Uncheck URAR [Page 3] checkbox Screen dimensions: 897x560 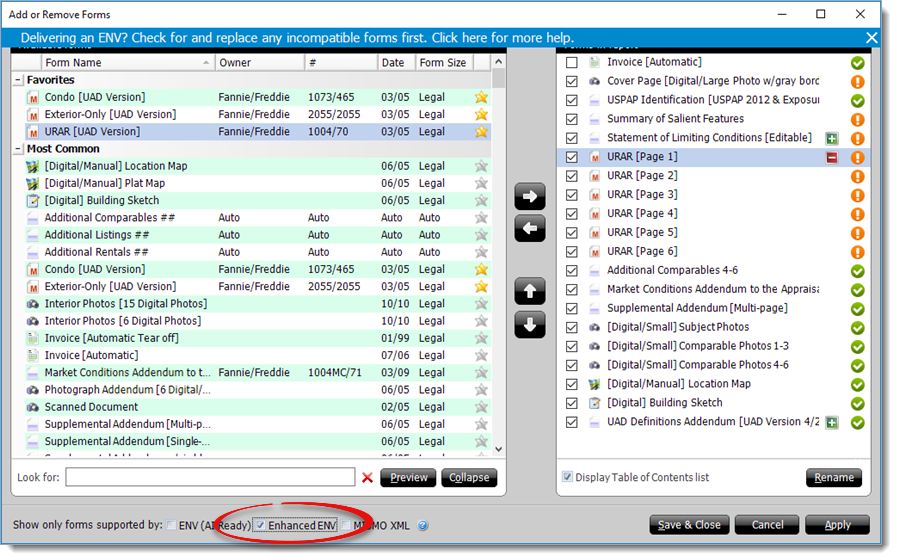tap(571, 195)
